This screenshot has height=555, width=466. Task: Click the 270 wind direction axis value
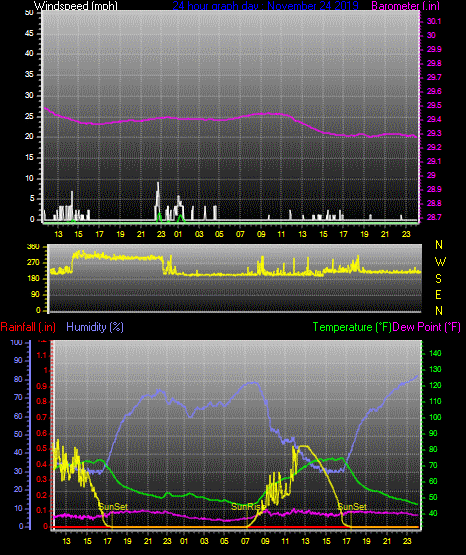click(33, 263)
